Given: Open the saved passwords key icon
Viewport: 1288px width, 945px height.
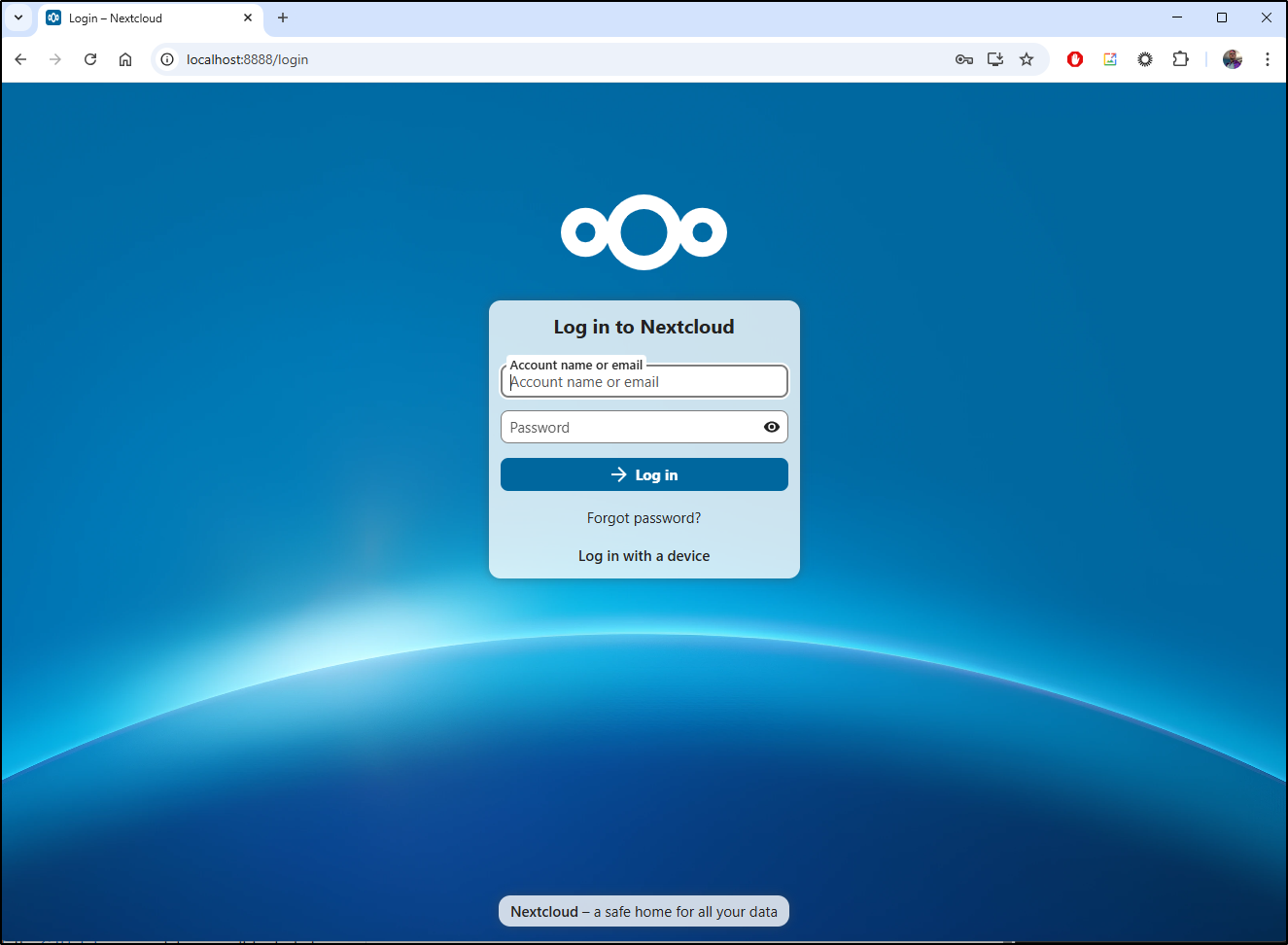Looking at the screenshot, I should (x=964, y=59).
